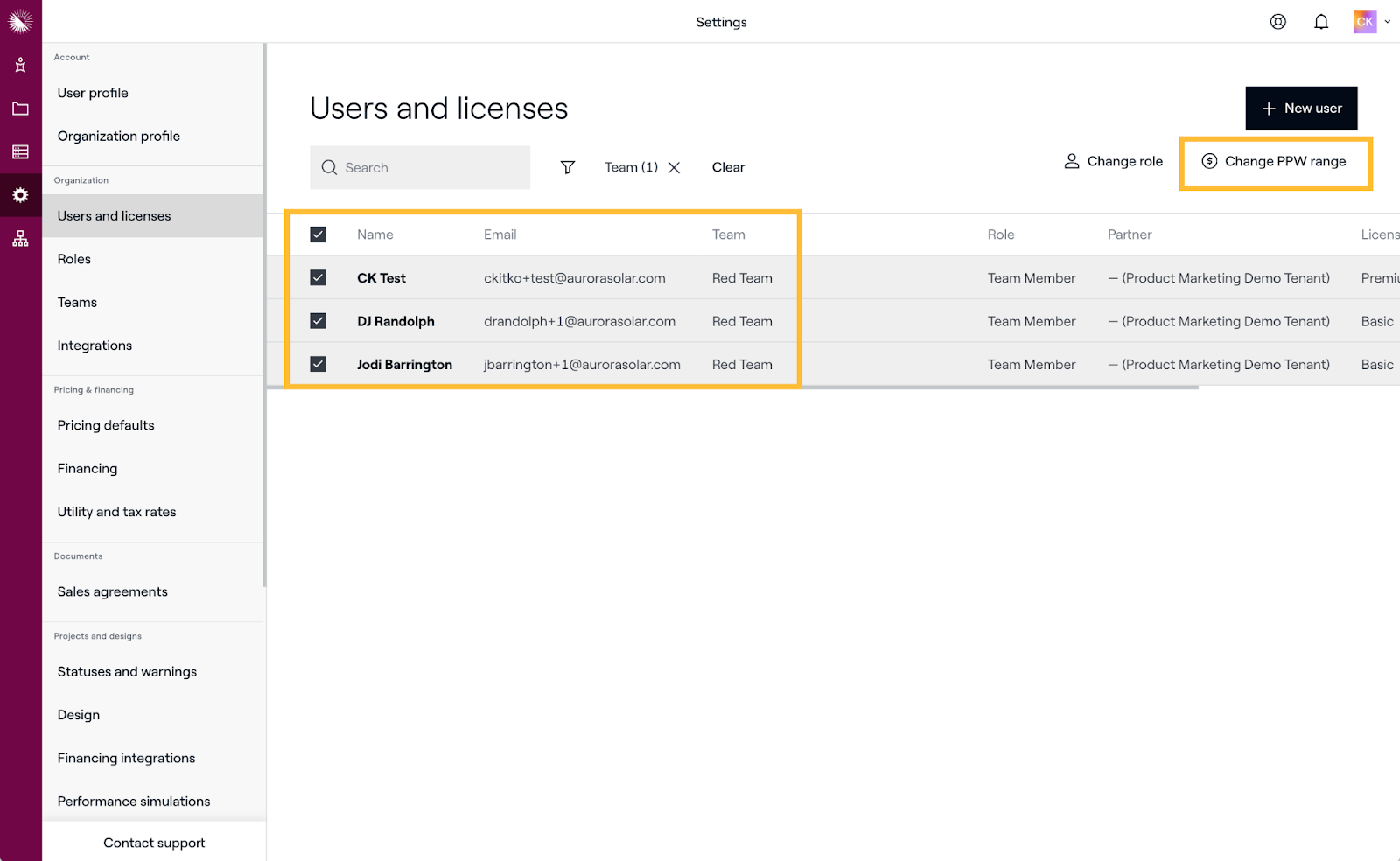The width and height of the screenshot is (1400, 861).
Task: Uncheck the select-all header checkbox
Action: [x=318, y=234]
